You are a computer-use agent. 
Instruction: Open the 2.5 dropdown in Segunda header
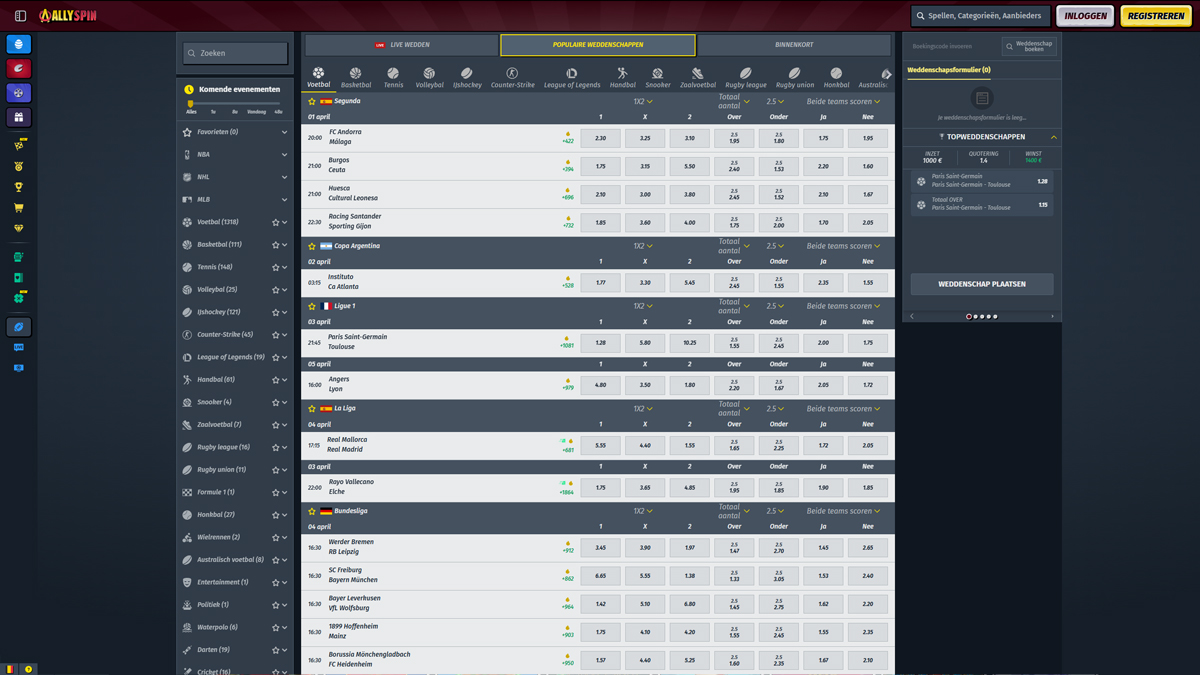tap(775, 101)
